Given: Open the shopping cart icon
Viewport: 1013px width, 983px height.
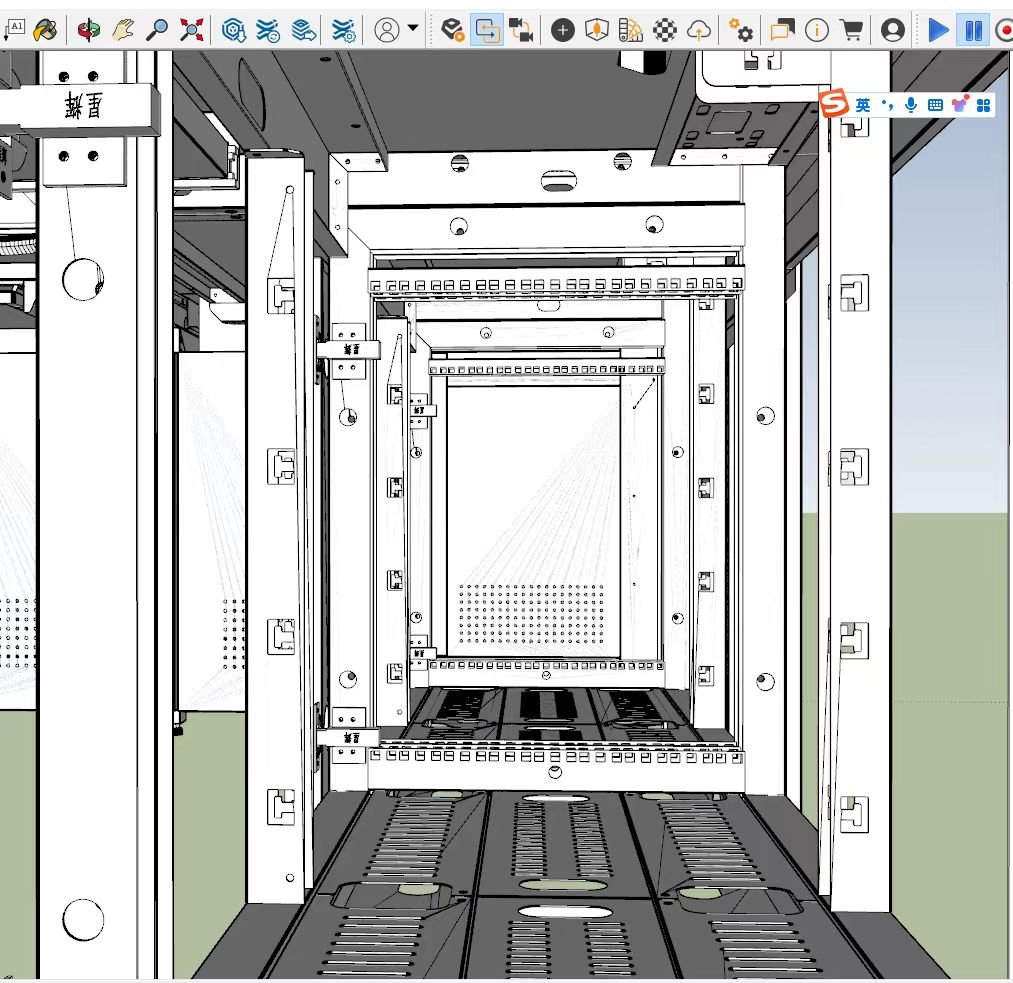Looking at the screenshot, I should 852,30.
